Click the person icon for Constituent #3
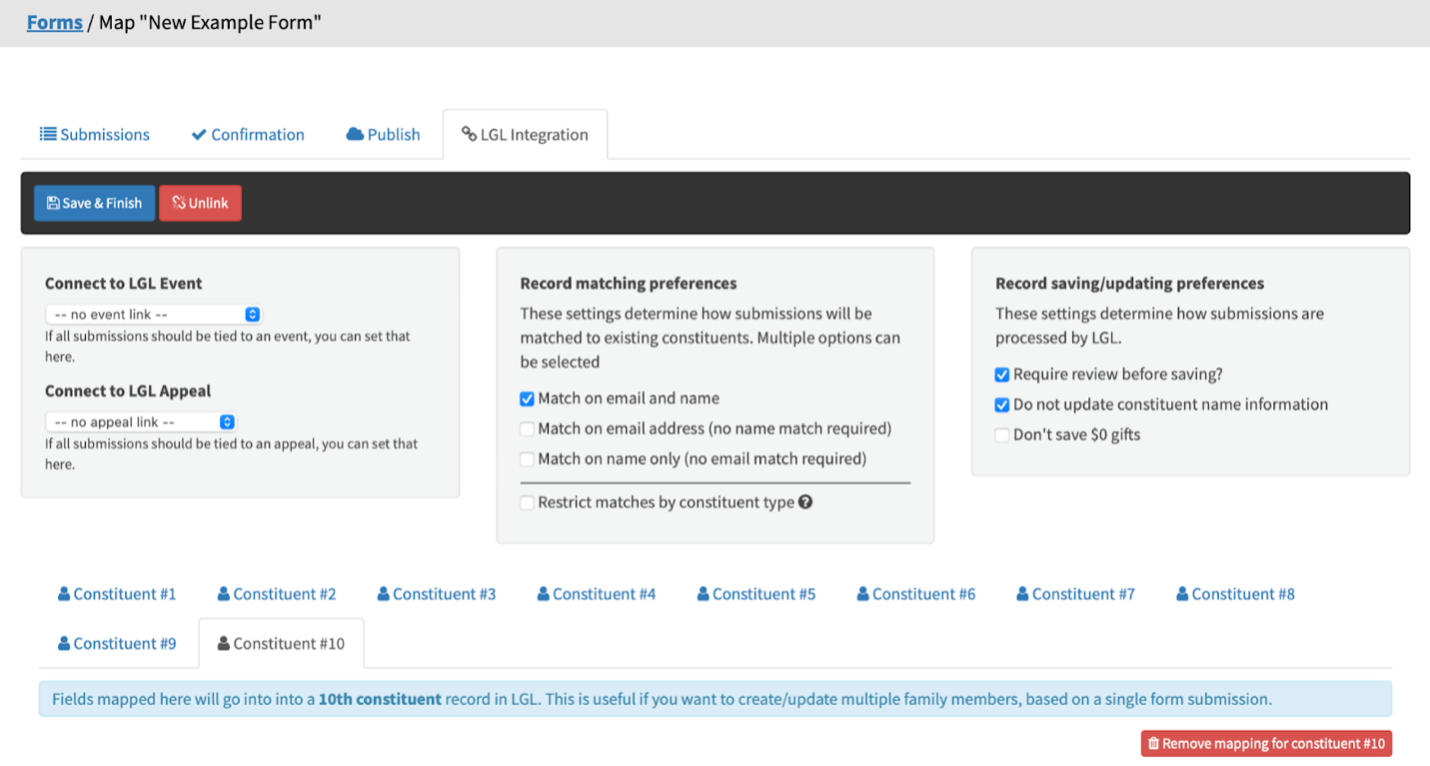This screenshot has width=1430, height=766. click(383, 594)
